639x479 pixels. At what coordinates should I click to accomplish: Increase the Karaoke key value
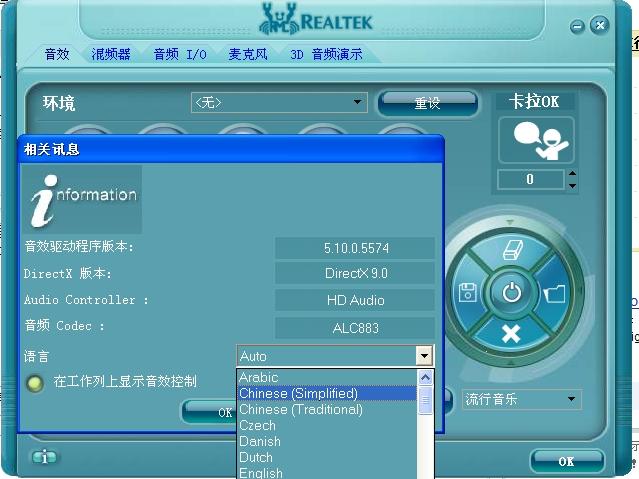[572, 173]
